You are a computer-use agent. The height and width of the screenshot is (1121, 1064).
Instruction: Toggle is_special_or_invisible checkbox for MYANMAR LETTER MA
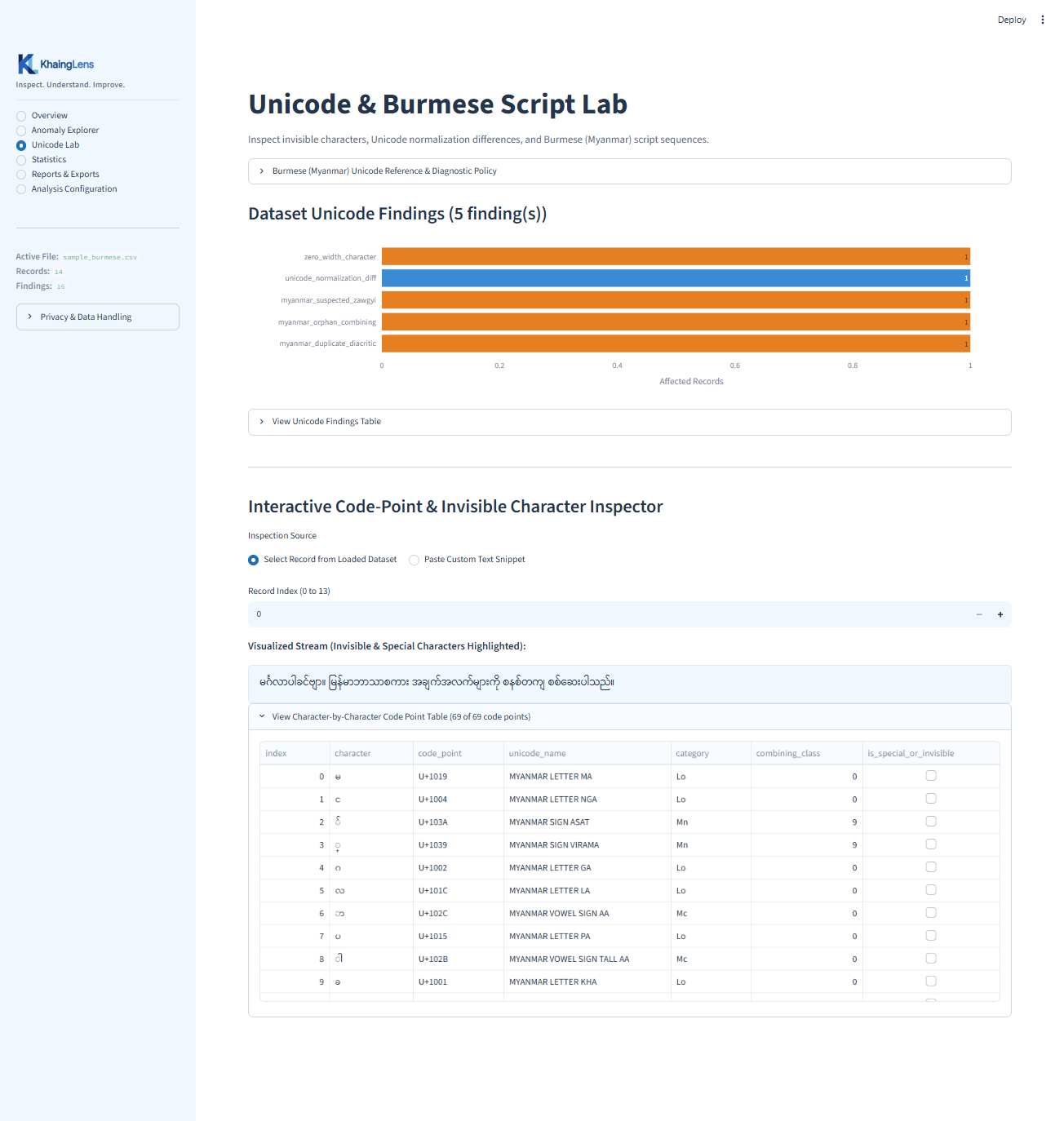point(931,776)
